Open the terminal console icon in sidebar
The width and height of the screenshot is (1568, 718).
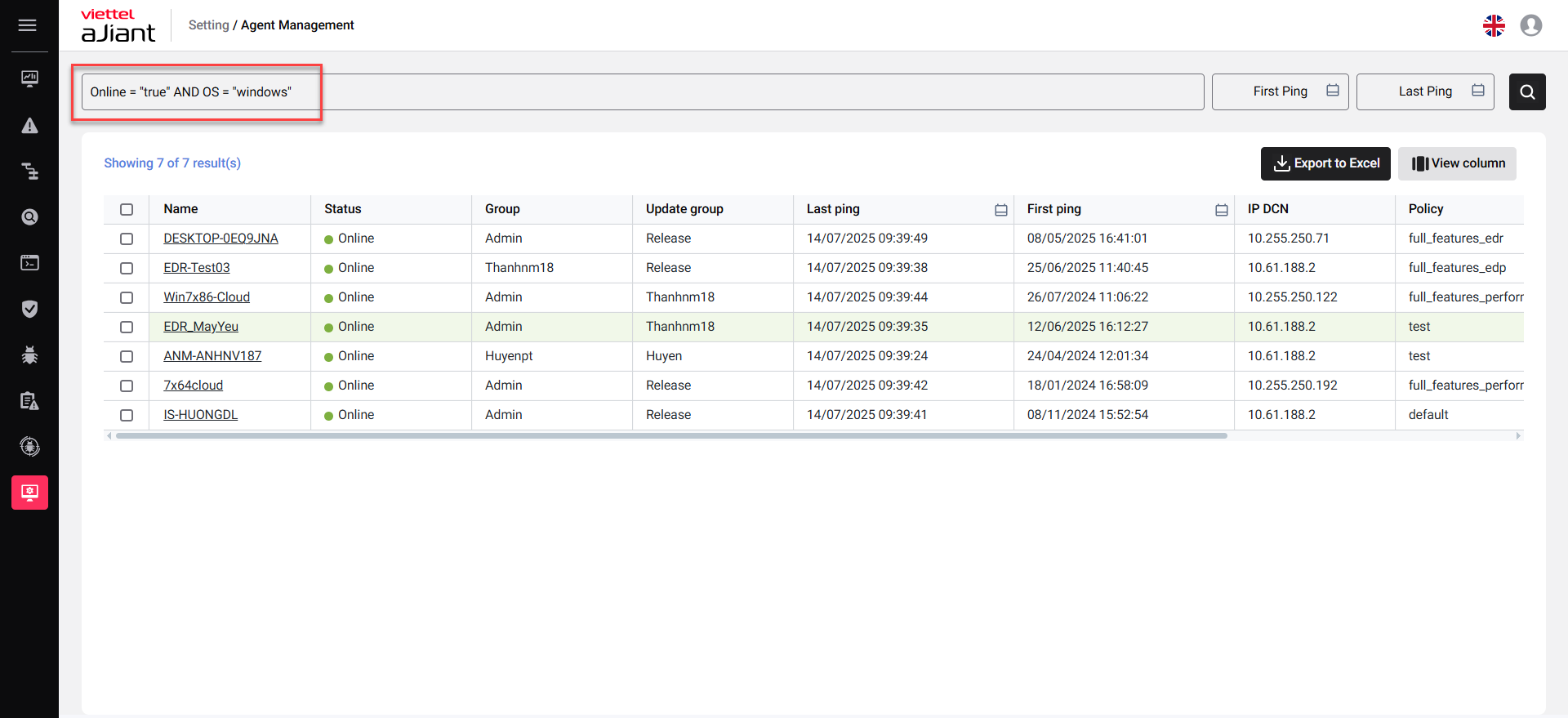click(x=29, y=263)
